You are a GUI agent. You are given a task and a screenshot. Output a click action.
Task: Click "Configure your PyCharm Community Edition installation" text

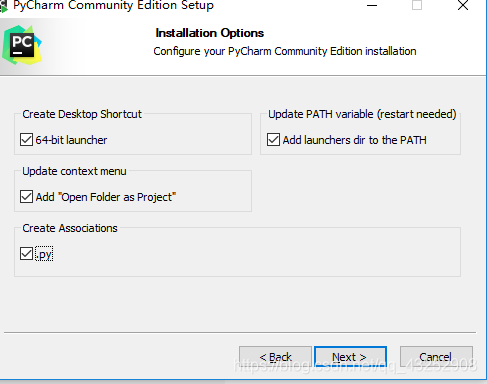point(285,51)
